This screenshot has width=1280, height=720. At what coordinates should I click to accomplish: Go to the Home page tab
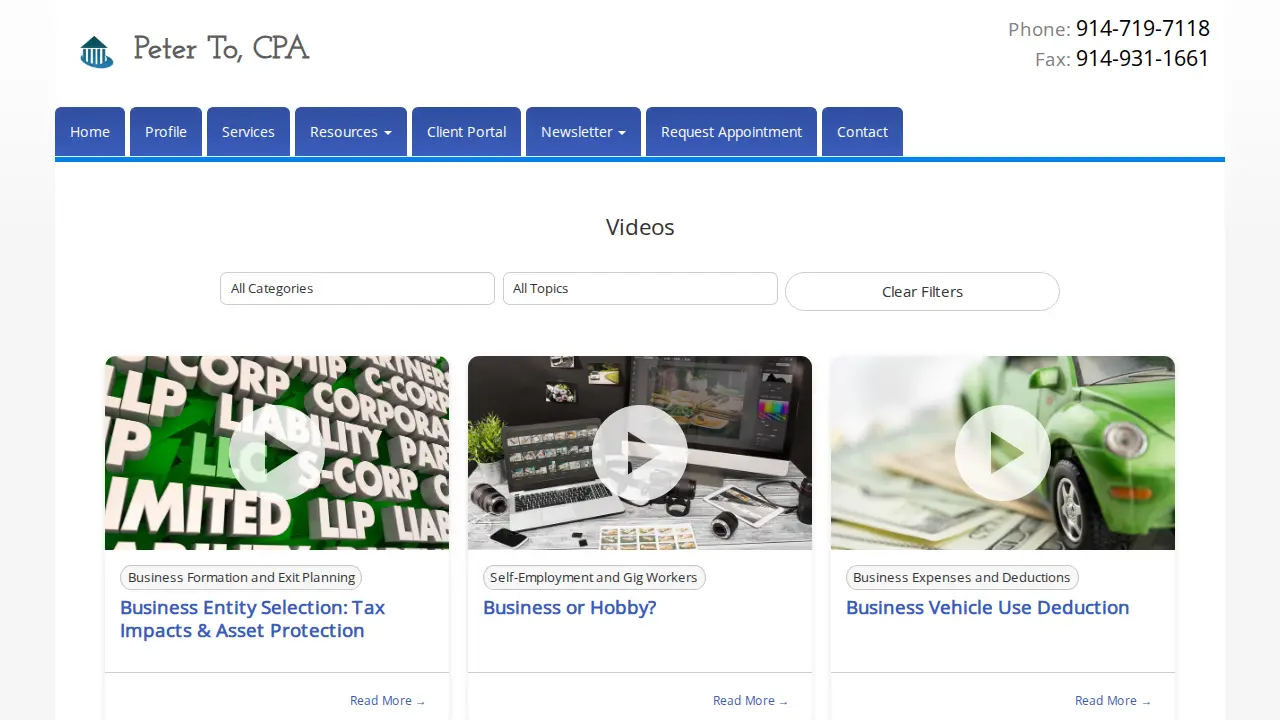90,132
